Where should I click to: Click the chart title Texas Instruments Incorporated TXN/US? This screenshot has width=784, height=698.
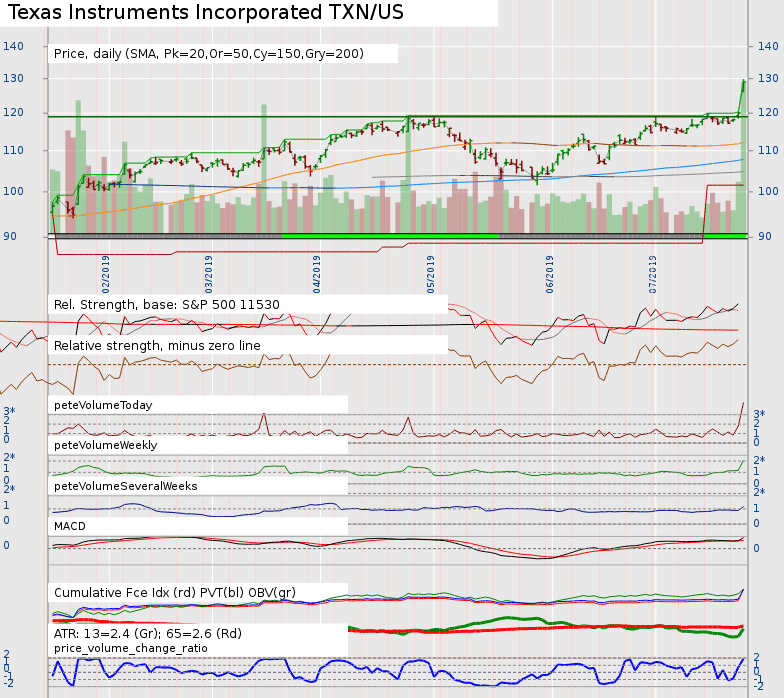click(x=206, y=12)
